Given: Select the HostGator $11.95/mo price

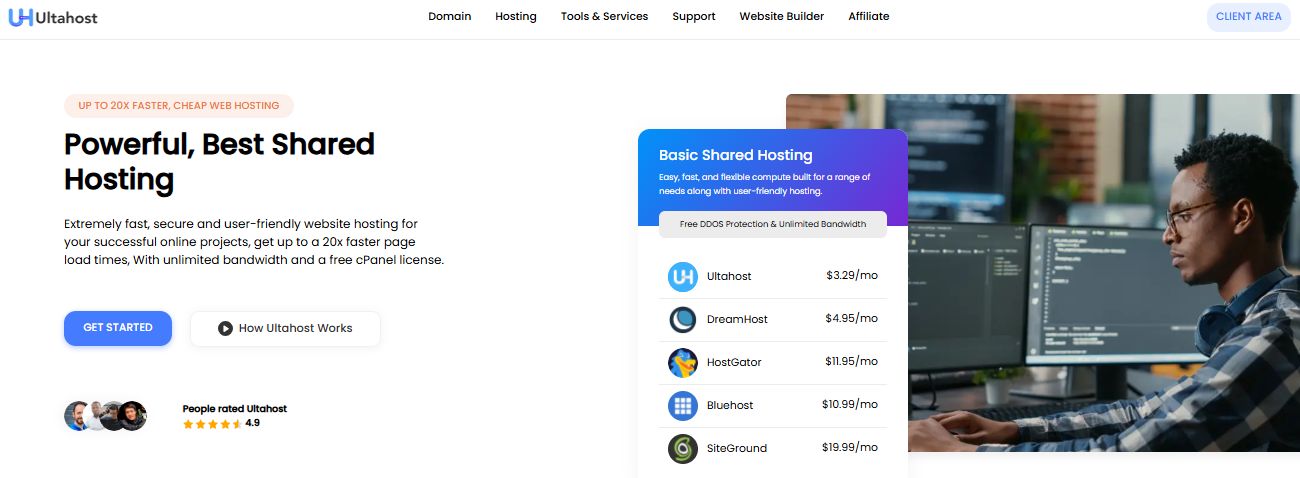Looking at the screenshot, I should (852, 361).
